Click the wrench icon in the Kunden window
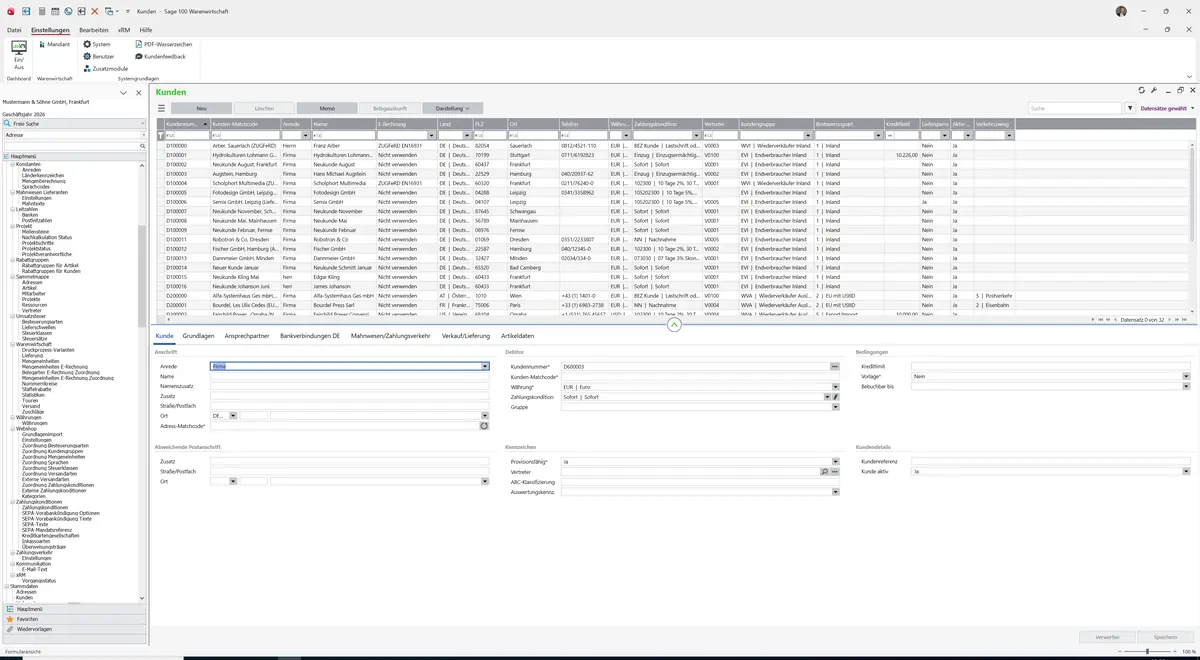The image size is (1200, 660). [x=1154, y=90]
